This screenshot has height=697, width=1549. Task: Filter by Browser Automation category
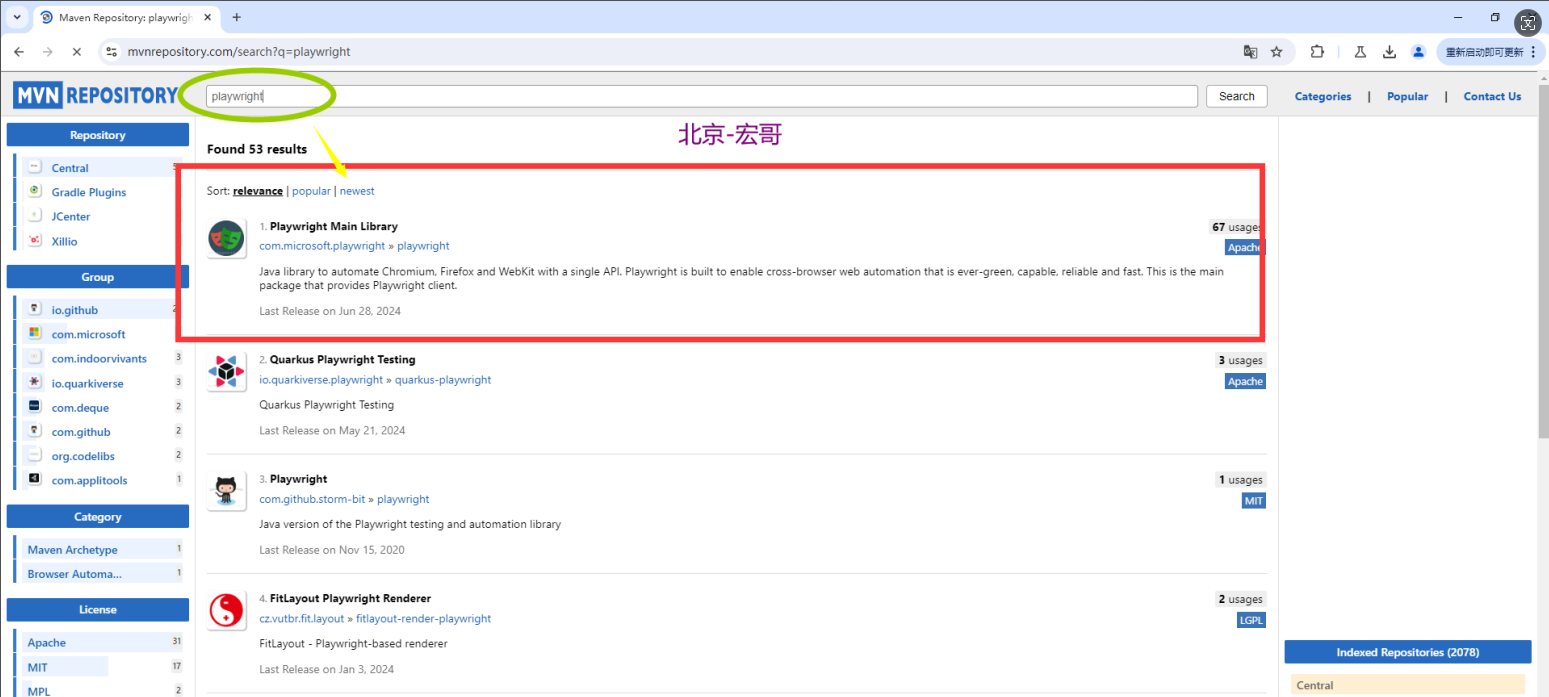click(x=74, y=573)
